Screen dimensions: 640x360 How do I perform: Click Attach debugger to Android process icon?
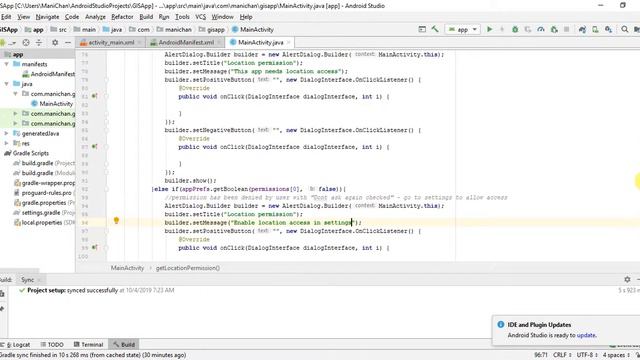tap(554, 29)
